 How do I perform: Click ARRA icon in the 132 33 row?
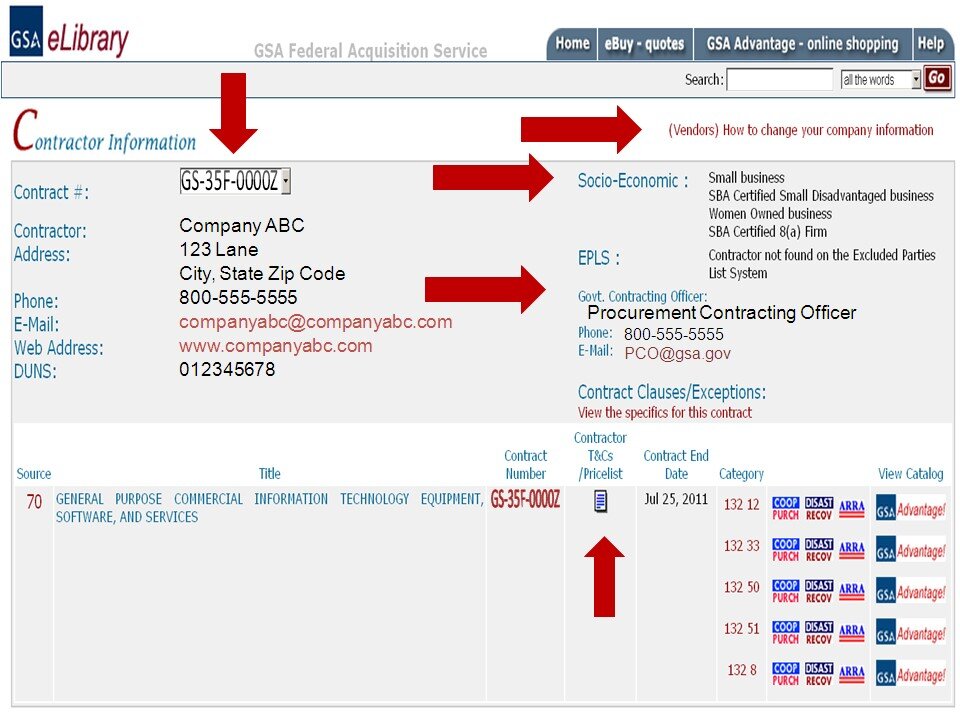coord(852,550)
